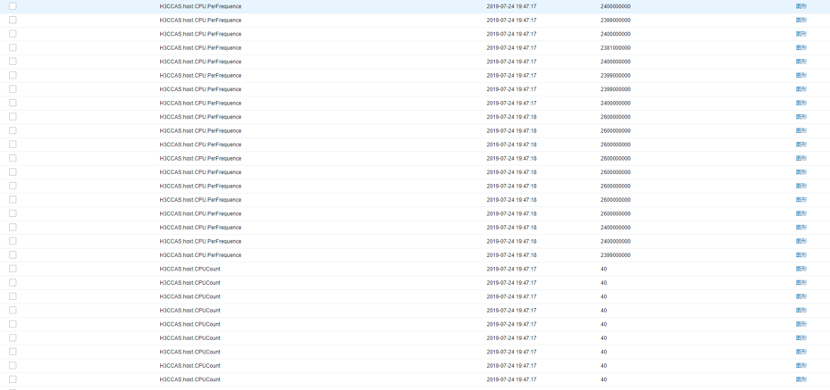Click the timestamp in the highlighted row
Image resolution: width=830 pixels, height=390 pixels.
tap(511, 6)
